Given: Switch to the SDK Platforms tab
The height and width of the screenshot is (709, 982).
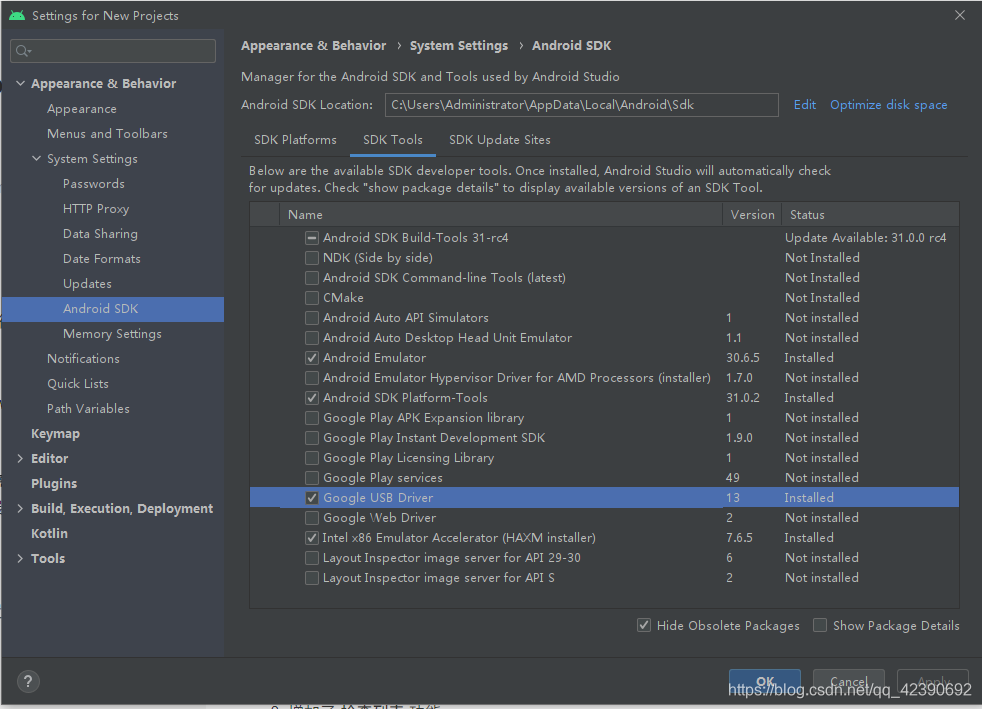Looking at the screenshot, I should click(295, 140).
